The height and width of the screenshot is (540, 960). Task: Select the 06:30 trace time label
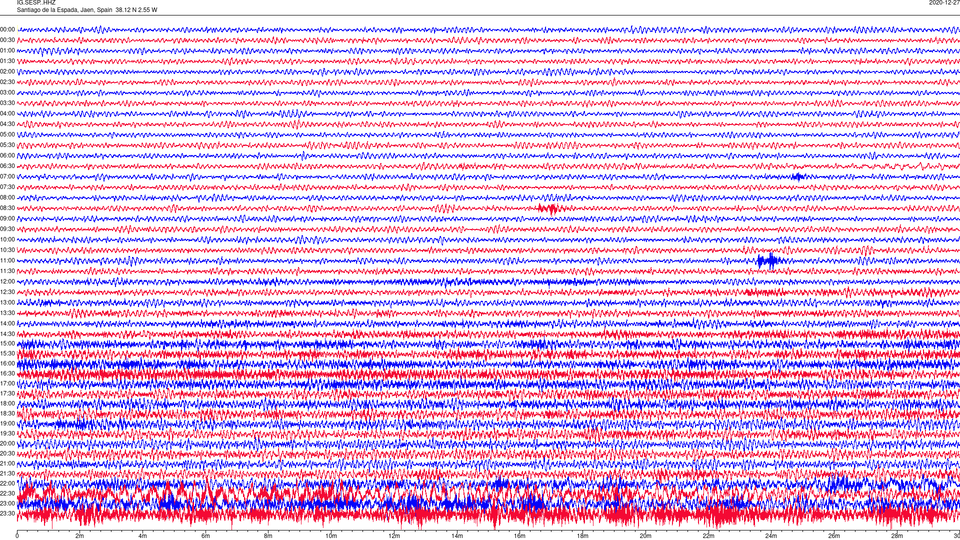point(7,166)
